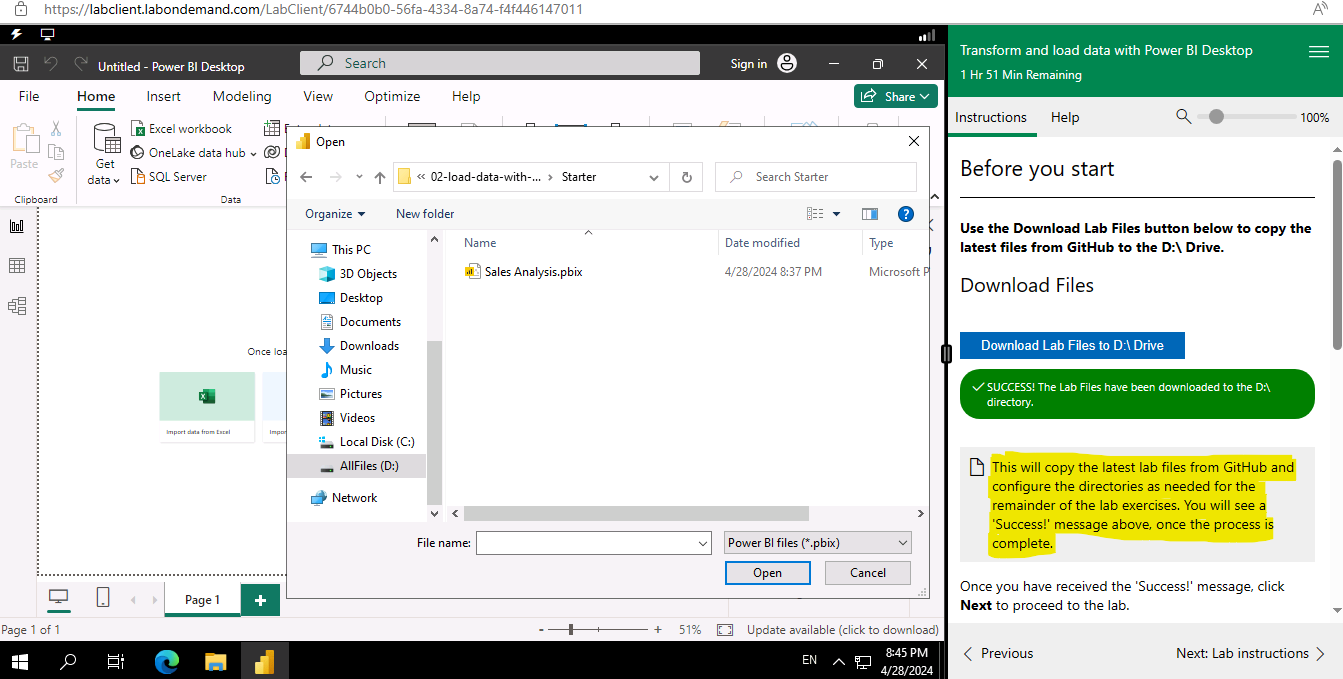Viewport: 1343px width, 679px height.
Task: Add a new page with plus button
Action: [x=260, y=600]
